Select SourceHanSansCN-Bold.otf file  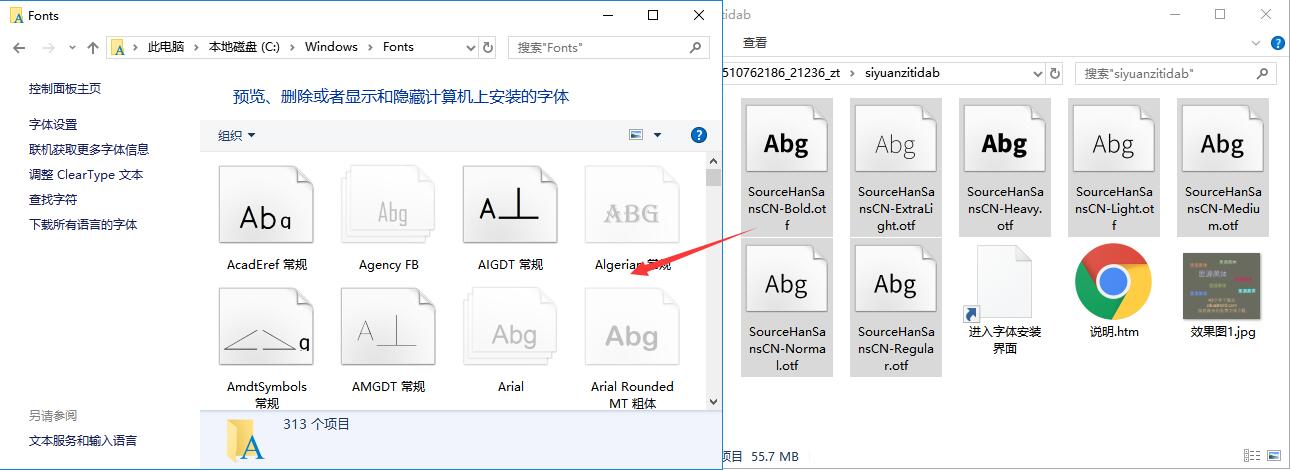[785, 145]
